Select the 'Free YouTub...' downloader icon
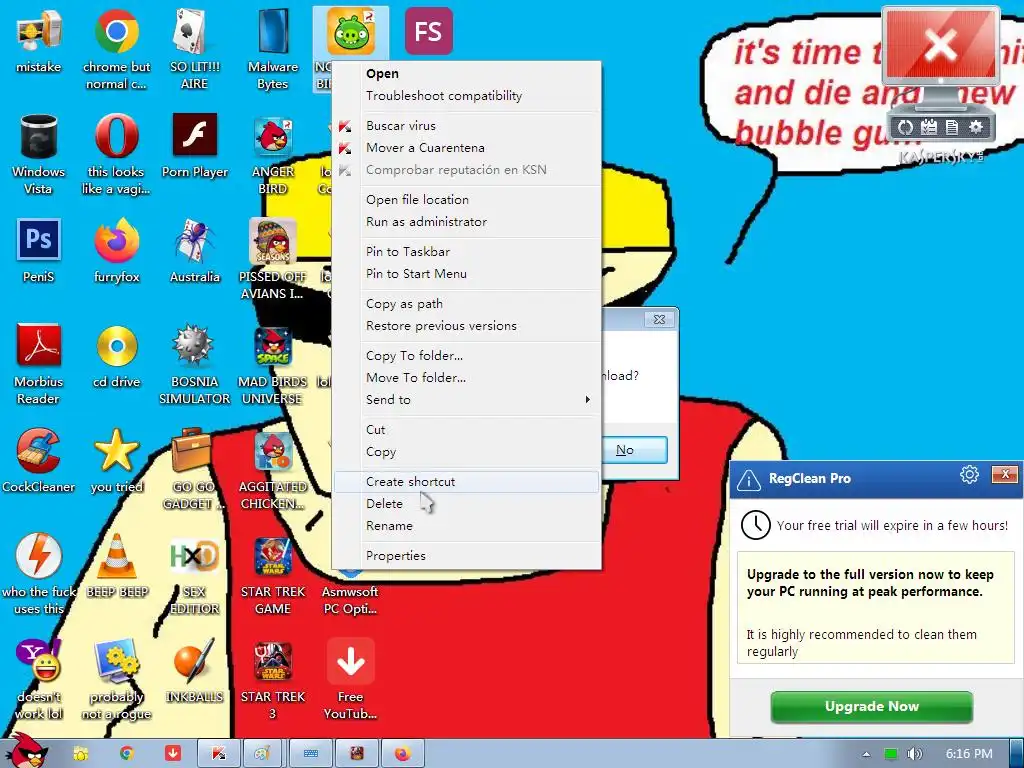The image size is (1024, 768). click(351, 680)
